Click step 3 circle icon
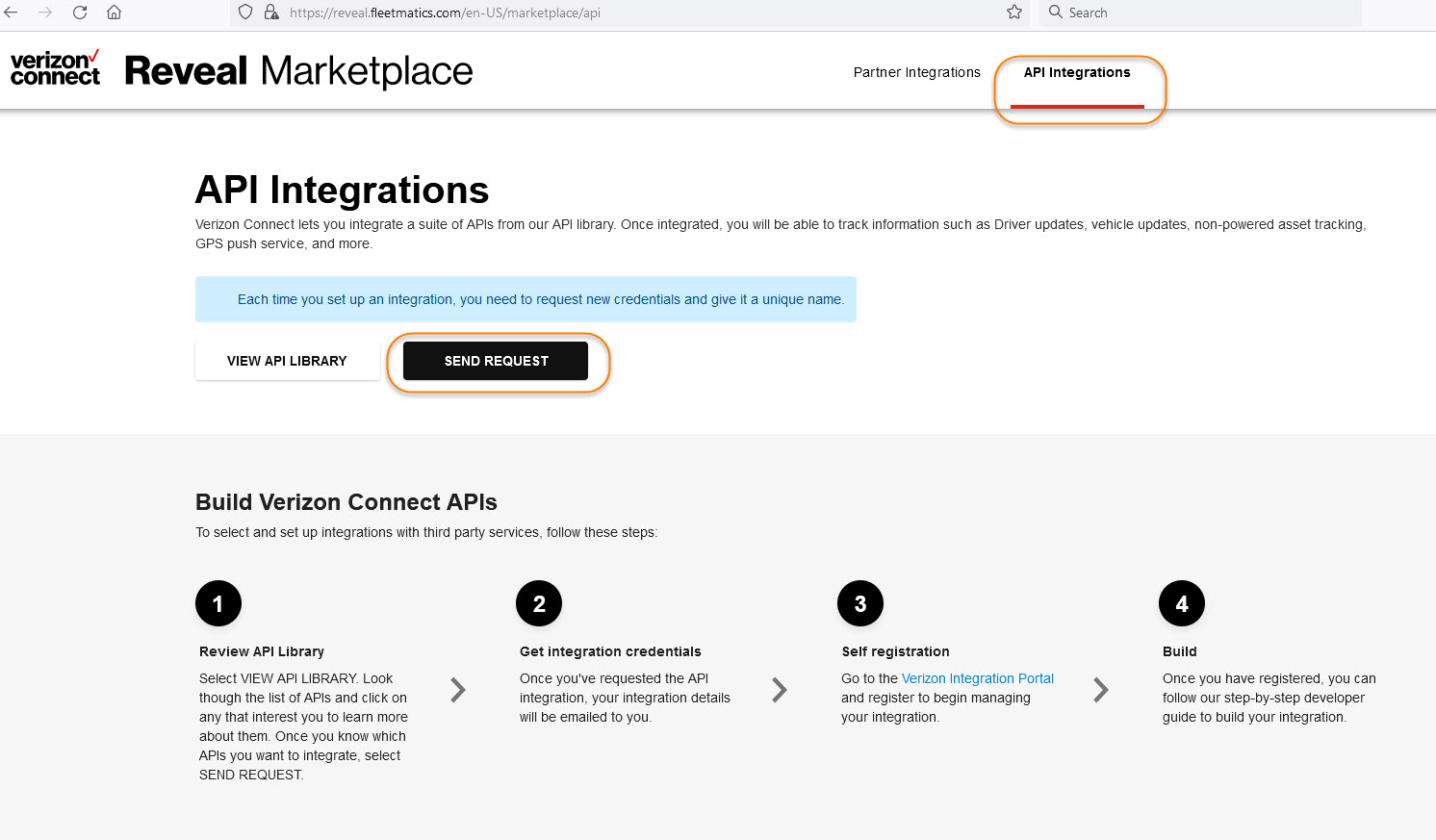Image resolution: width=1436 pixels, height=840 pixels. 860,603
